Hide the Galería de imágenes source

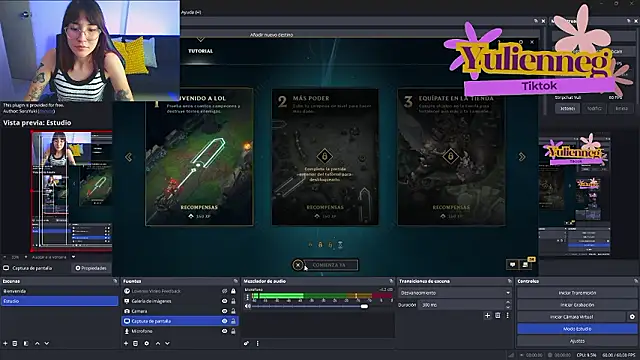(224, 301)
